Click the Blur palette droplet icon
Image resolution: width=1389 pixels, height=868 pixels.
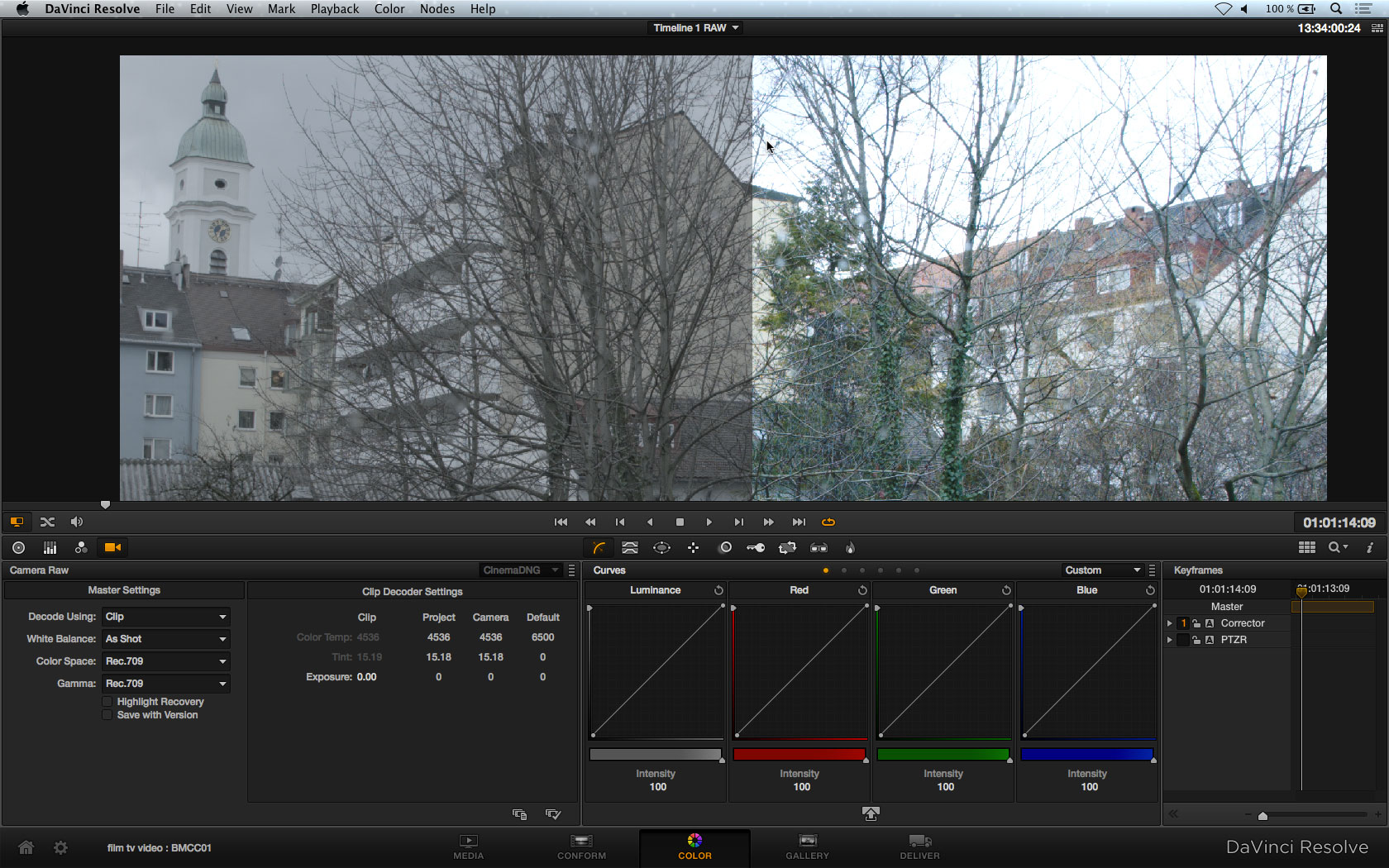coord(850,547)
